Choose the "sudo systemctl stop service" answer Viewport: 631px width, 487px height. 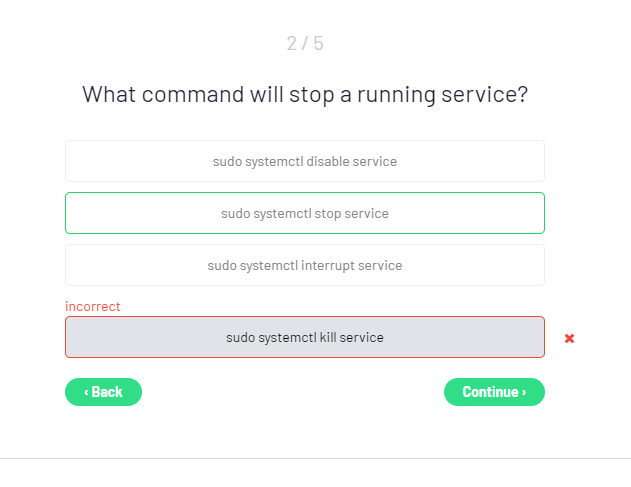point(304,213)
